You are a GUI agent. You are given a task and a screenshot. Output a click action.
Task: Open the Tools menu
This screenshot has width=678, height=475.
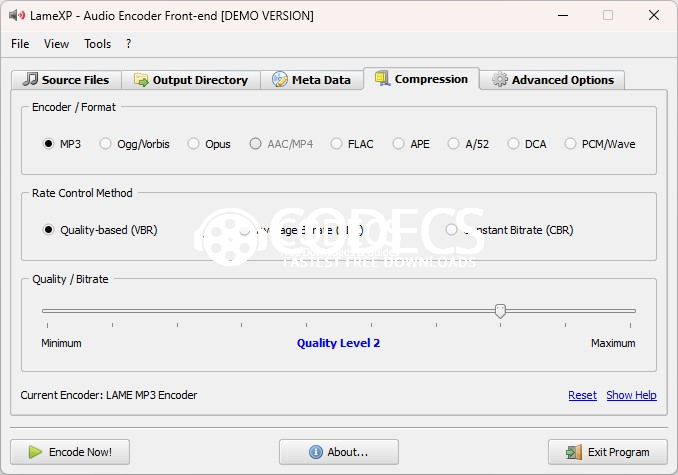(x=97, y=44)
